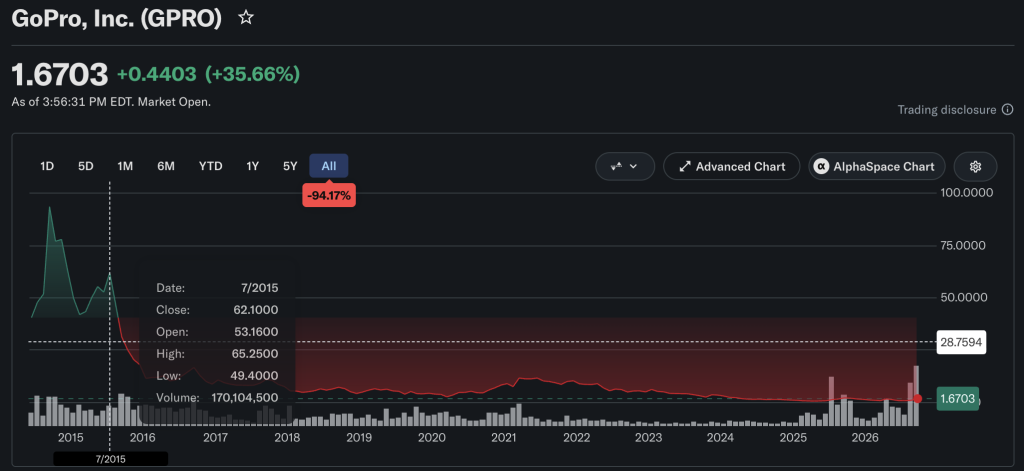Click the red current-price dot on chart
The height and width of the screenshot is (471, 1024).
pyautogui.click(x=918, y=398)
